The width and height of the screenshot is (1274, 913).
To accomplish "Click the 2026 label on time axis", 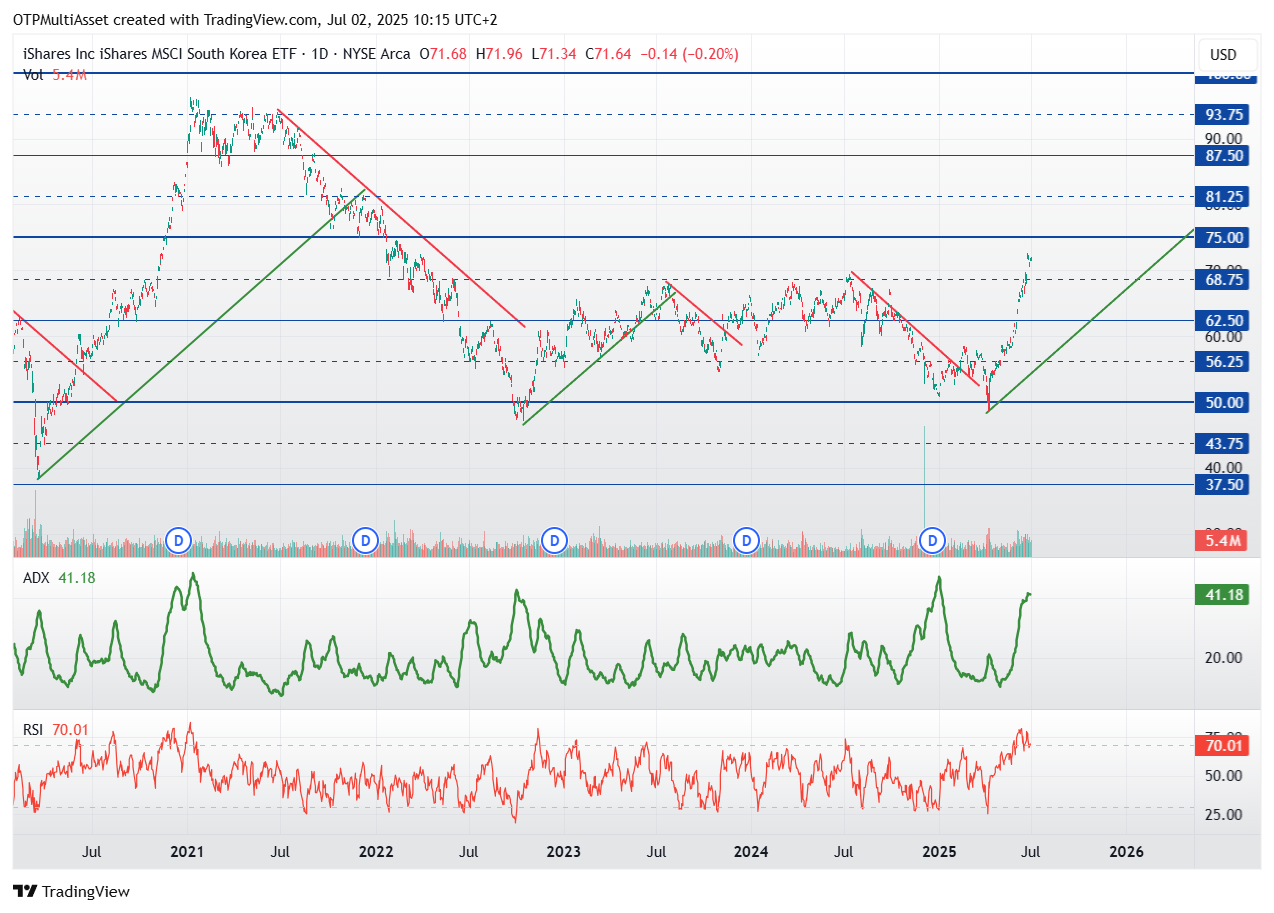I will point(1125,852).
